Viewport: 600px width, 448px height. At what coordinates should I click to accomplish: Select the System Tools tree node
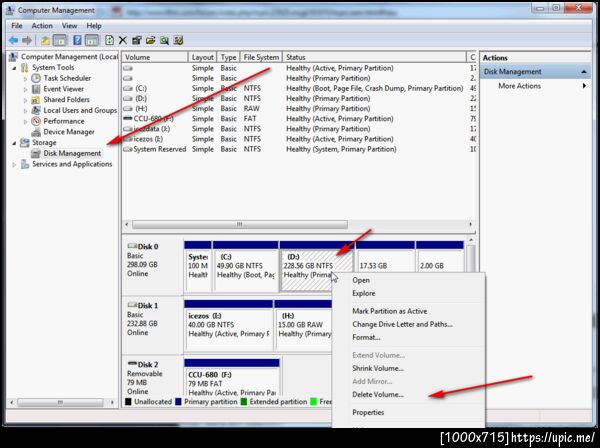tap(53, 67)
